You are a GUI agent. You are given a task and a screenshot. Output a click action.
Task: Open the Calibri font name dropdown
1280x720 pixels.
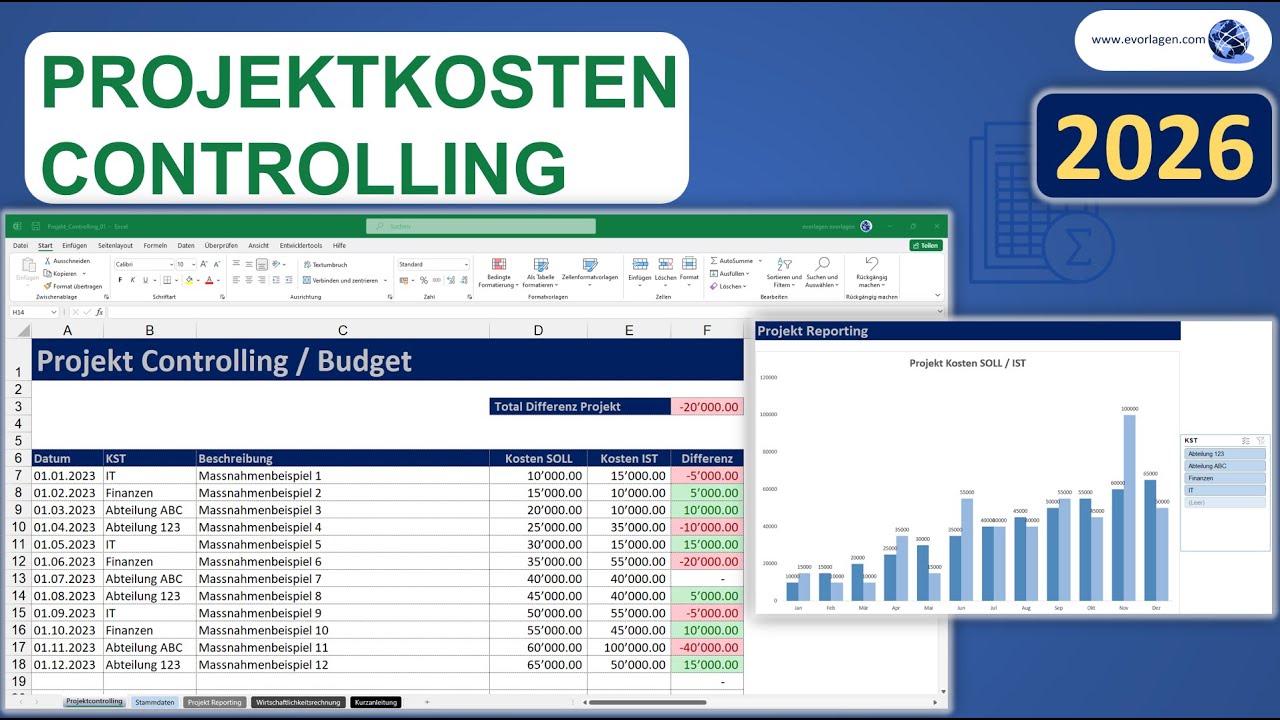[x=169, y=265]
